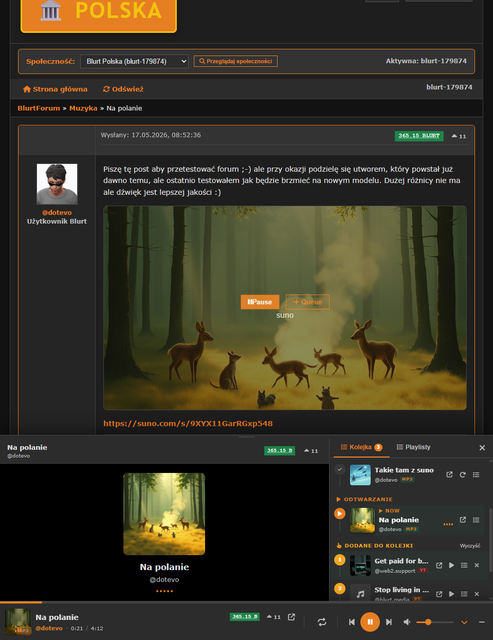Toggle checkmark on Takie tam z suno
493x640 pixels.
[x=340, y=469]
